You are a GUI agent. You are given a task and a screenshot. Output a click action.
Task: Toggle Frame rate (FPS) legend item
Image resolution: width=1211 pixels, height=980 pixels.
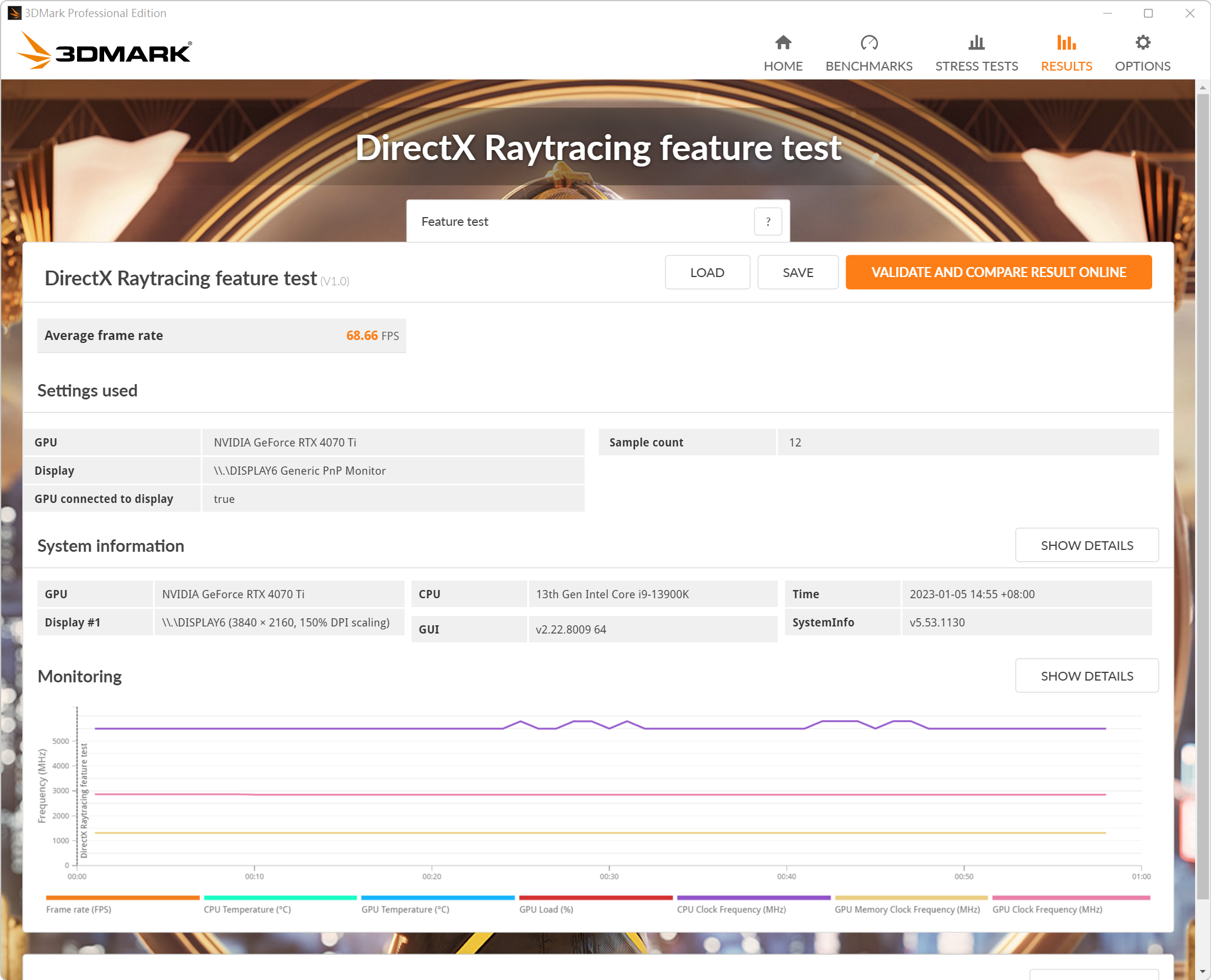coord(122,905)
